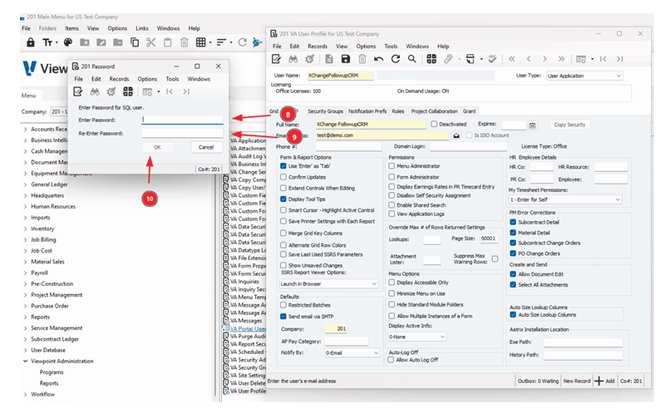This screenshot has height=413, width=670.
Task: Click the color palette icon in Main Menu toolbar
Action: [x=68, y=42]
